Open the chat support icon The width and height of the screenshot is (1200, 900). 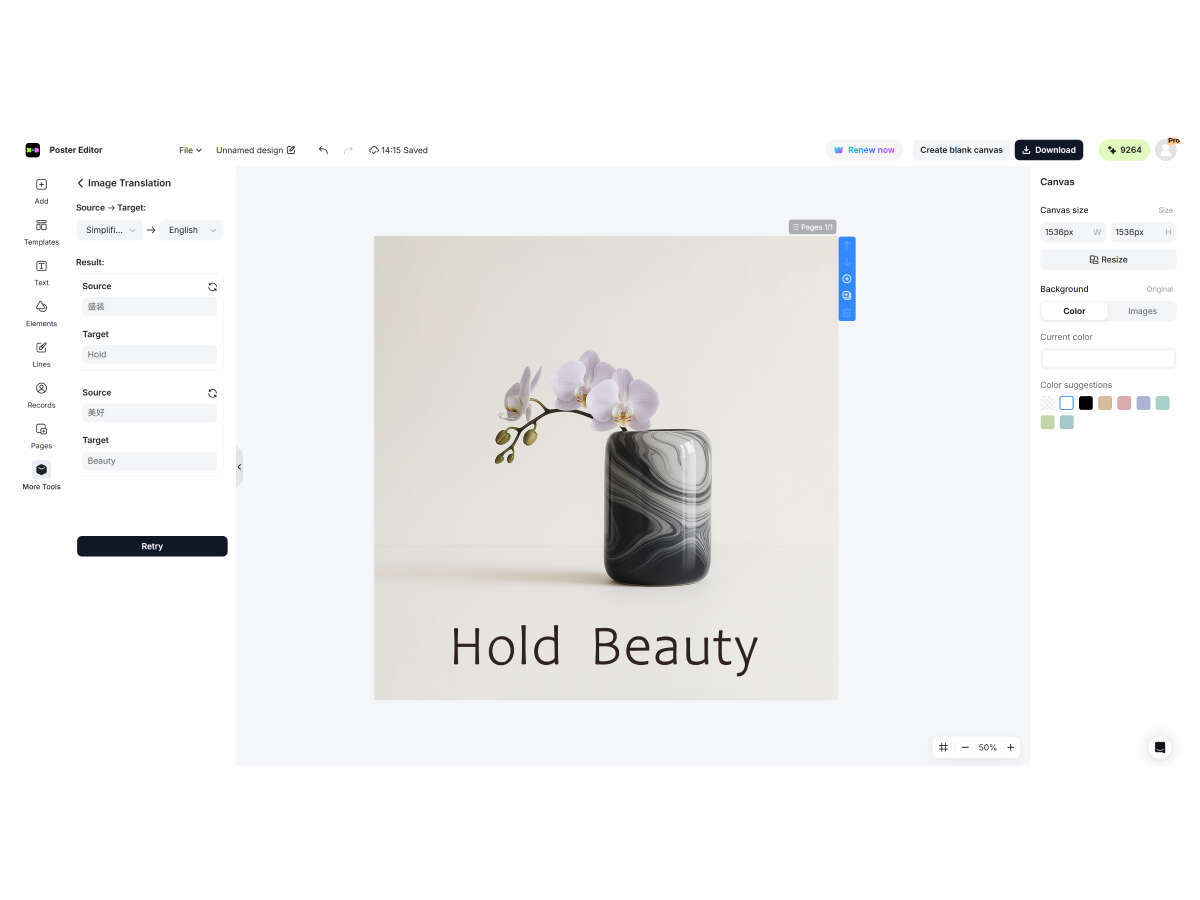pyautogui.click(x=1159, y=747)
